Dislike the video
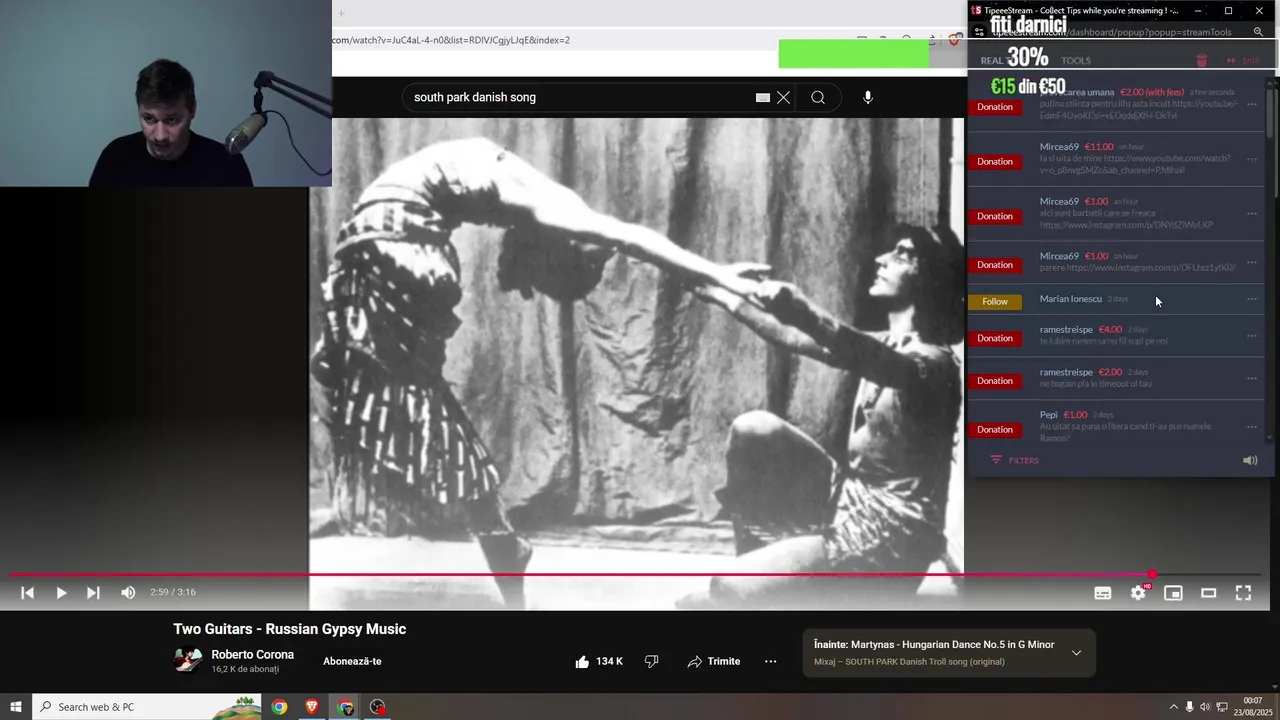 pos(651,661)
